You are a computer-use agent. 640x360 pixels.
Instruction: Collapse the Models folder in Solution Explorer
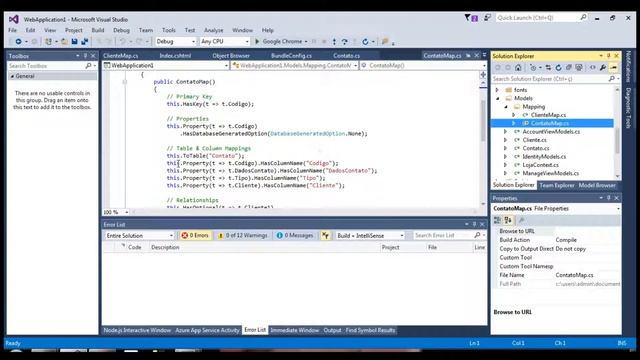[497, 98]
